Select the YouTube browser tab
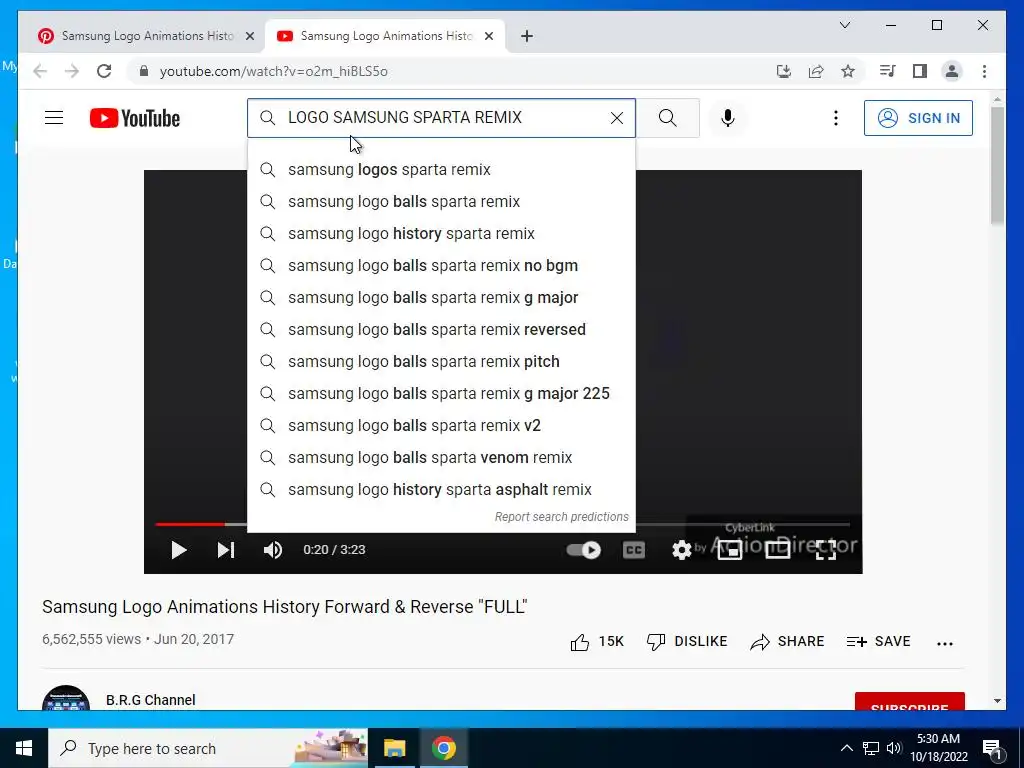The width and height of the screenshot is (1024, 768). [385, 36]
